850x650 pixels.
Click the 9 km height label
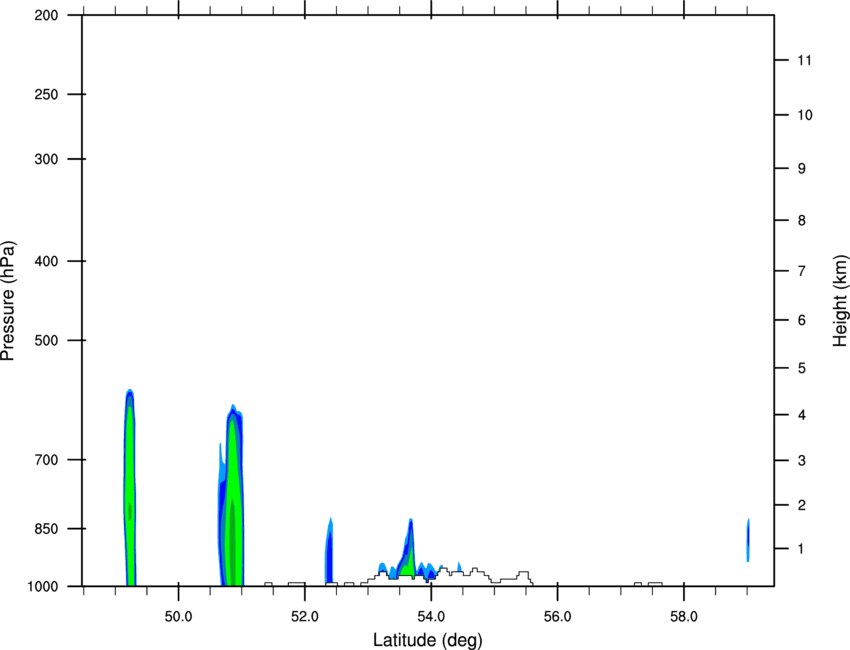point(802,169)
